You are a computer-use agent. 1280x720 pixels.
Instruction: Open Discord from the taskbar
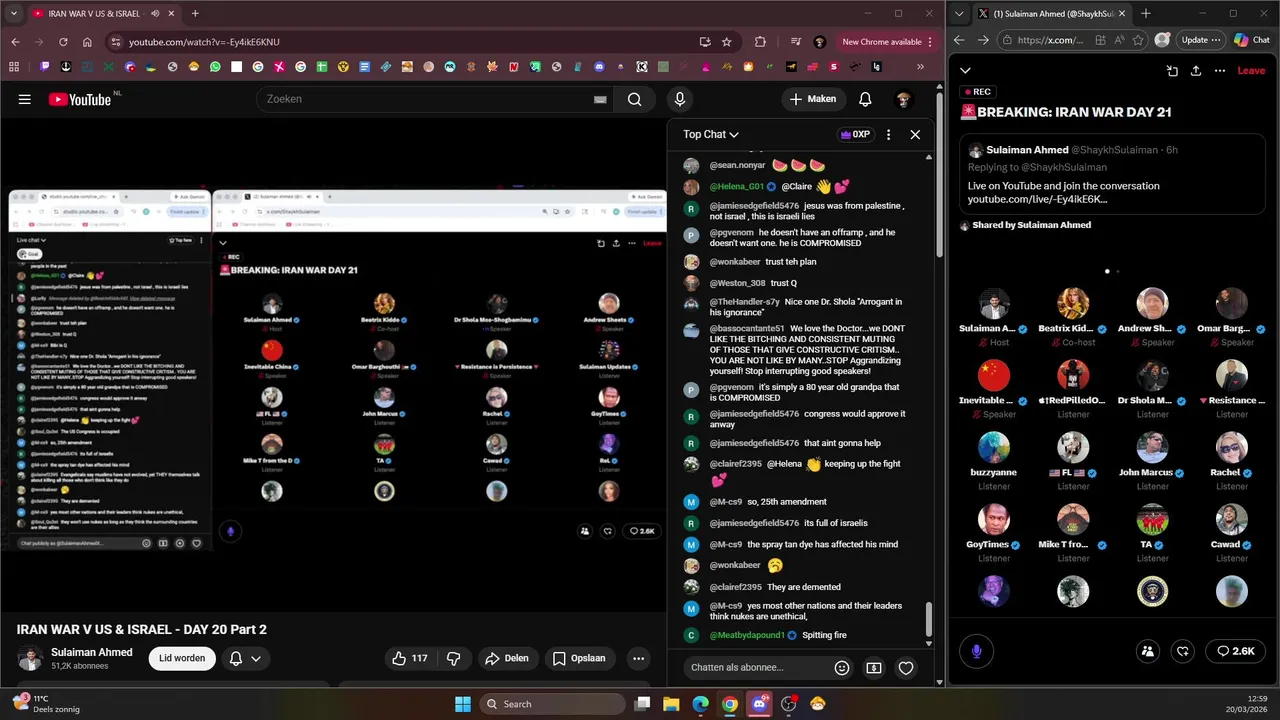tap(759, 704)
